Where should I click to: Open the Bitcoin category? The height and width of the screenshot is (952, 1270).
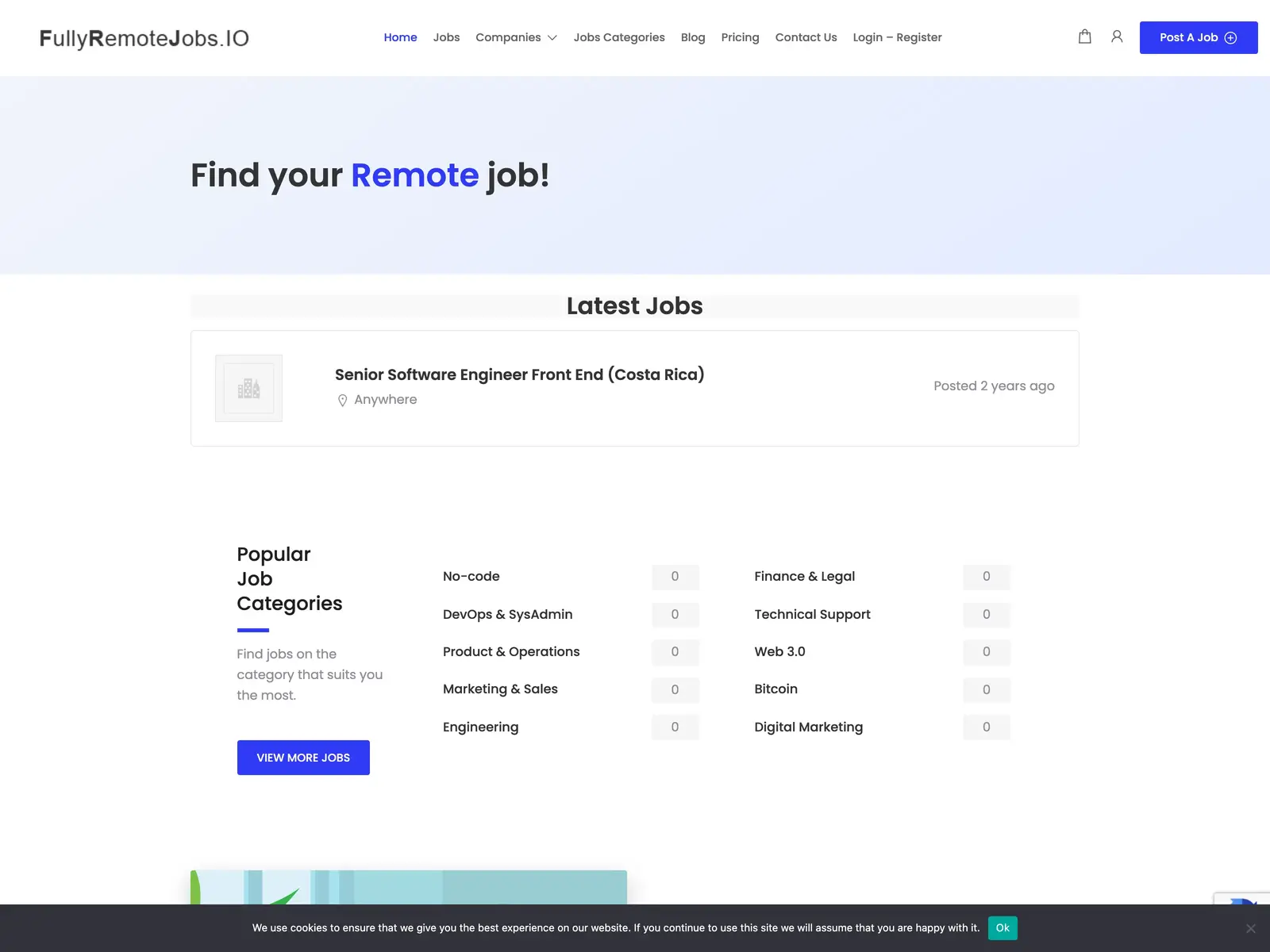[775, 689]
